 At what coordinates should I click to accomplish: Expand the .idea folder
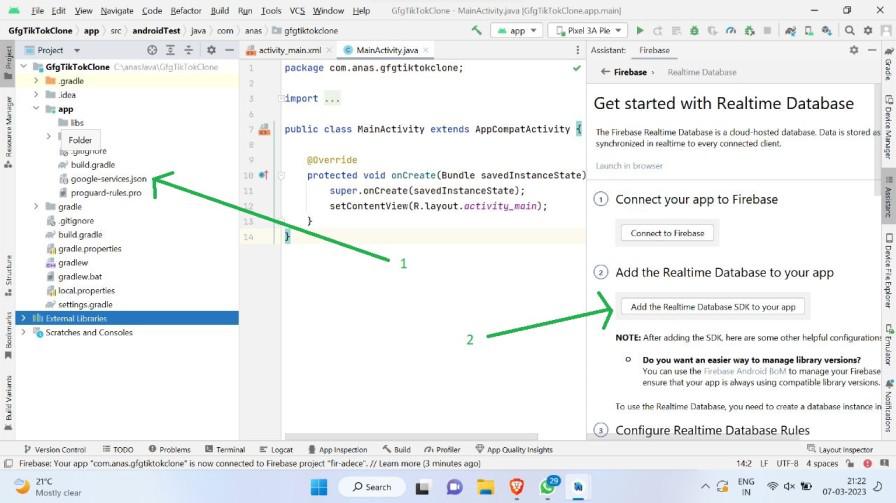click(36, 95)
